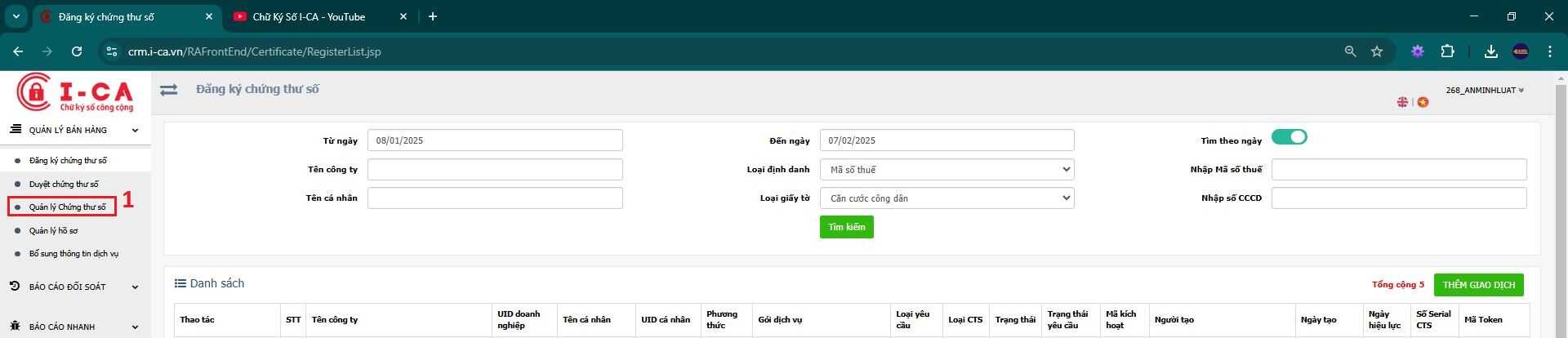
Task: Focus the Nhập số CCCD input
Action: click(1399, 198)
